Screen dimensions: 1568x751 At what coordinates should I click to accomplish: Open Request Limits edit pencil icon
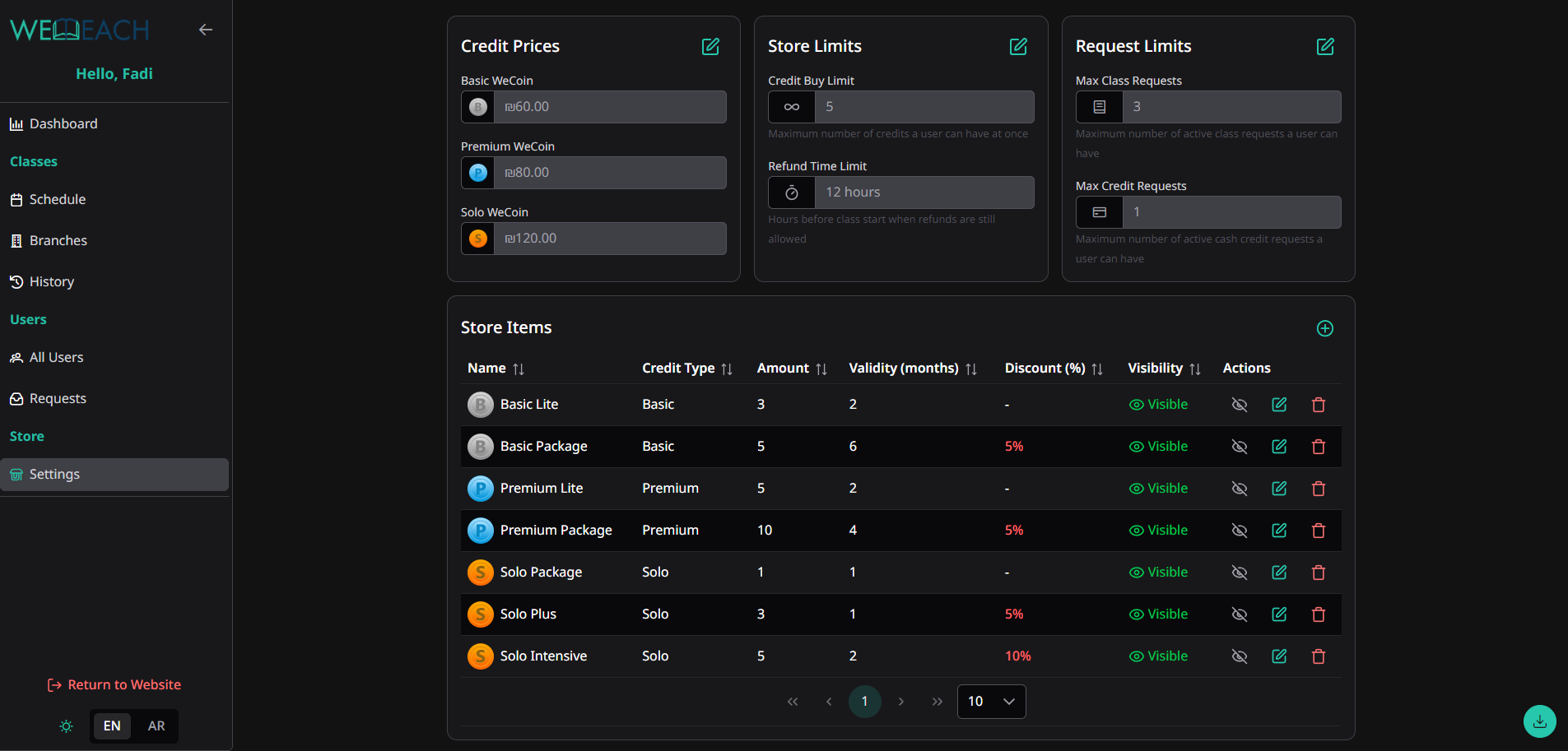(1325, 47)
